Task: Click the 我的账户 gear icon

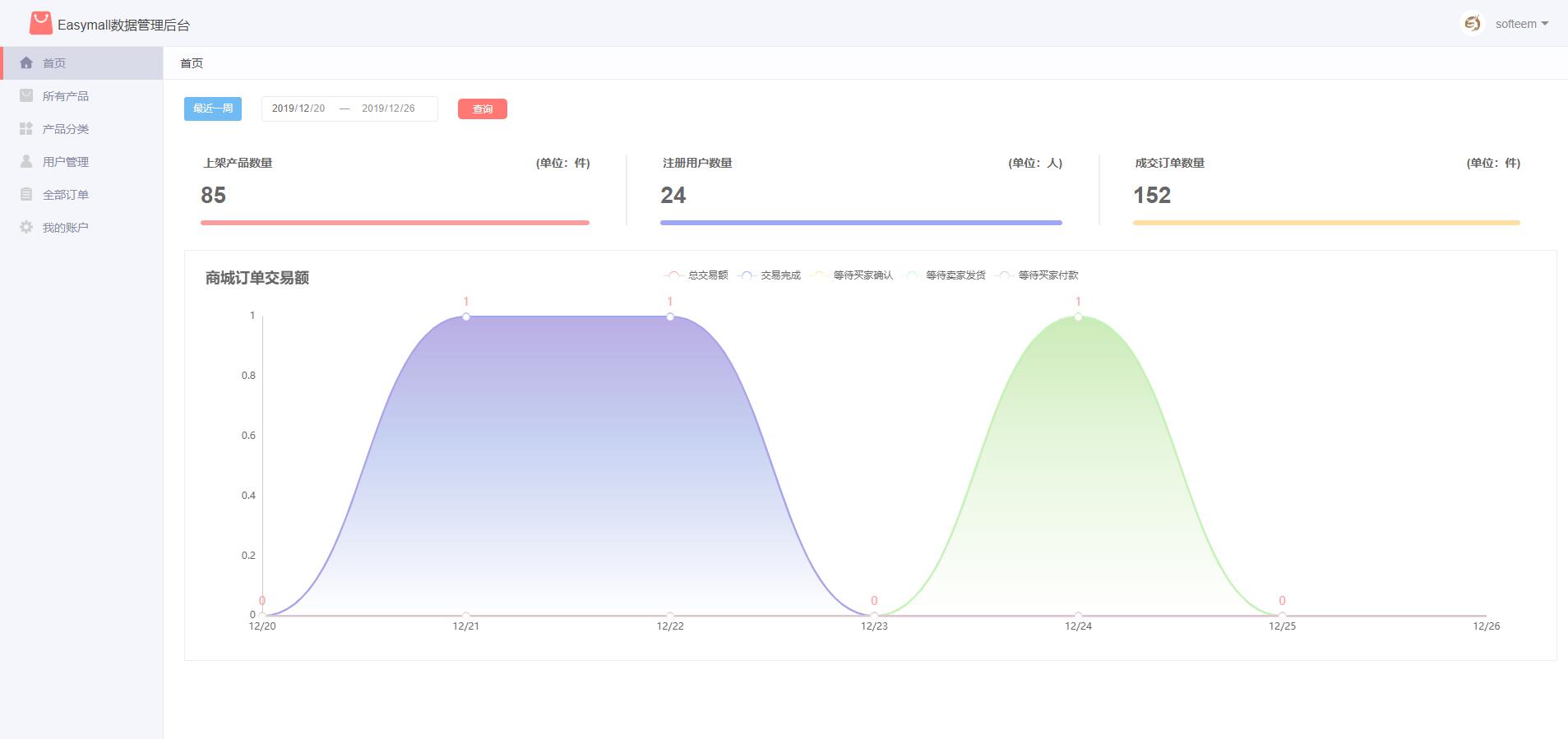Action: point(26,227)
